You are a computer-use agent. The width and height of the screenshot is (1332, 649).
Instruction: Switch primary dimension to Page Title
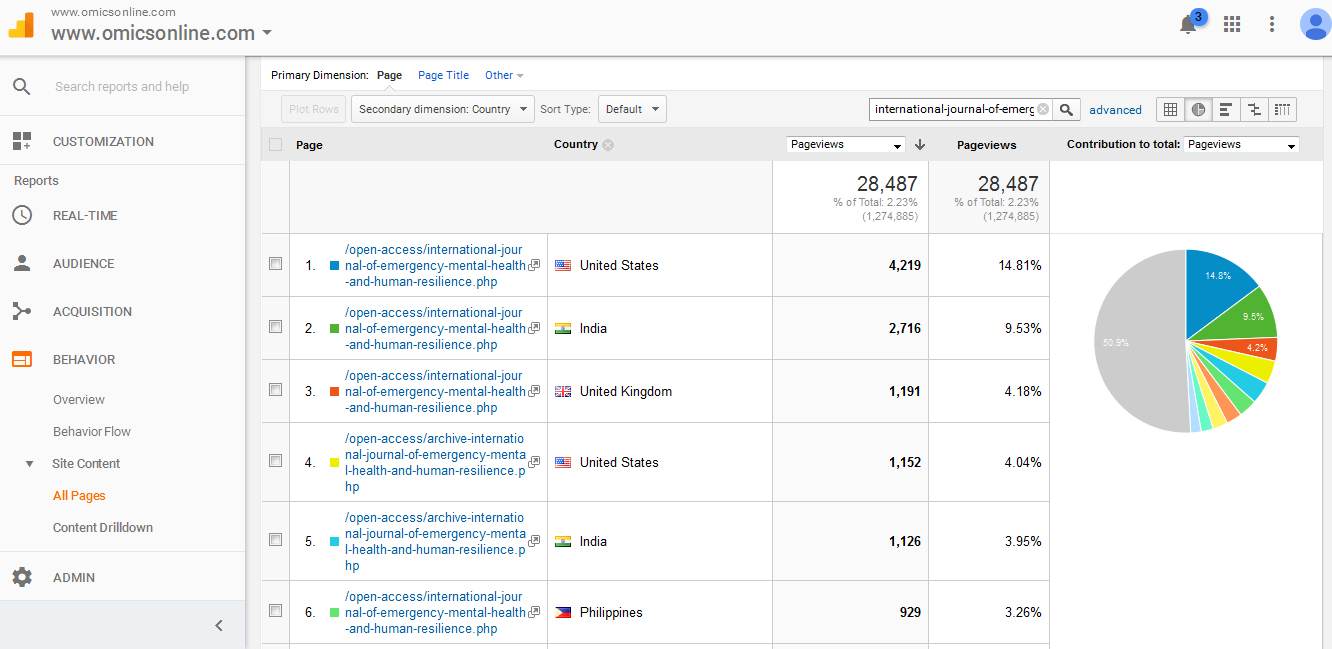[443, 75]
